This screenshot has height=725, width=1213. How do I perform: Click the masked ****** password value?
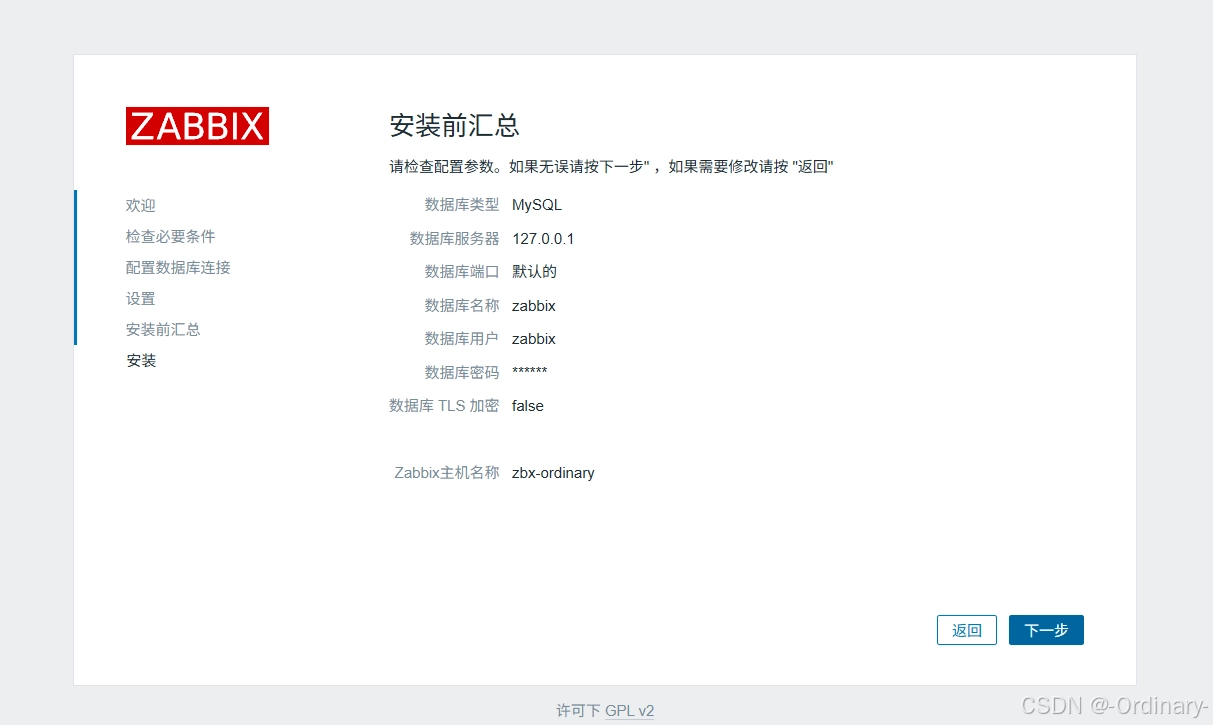point(530,372)
